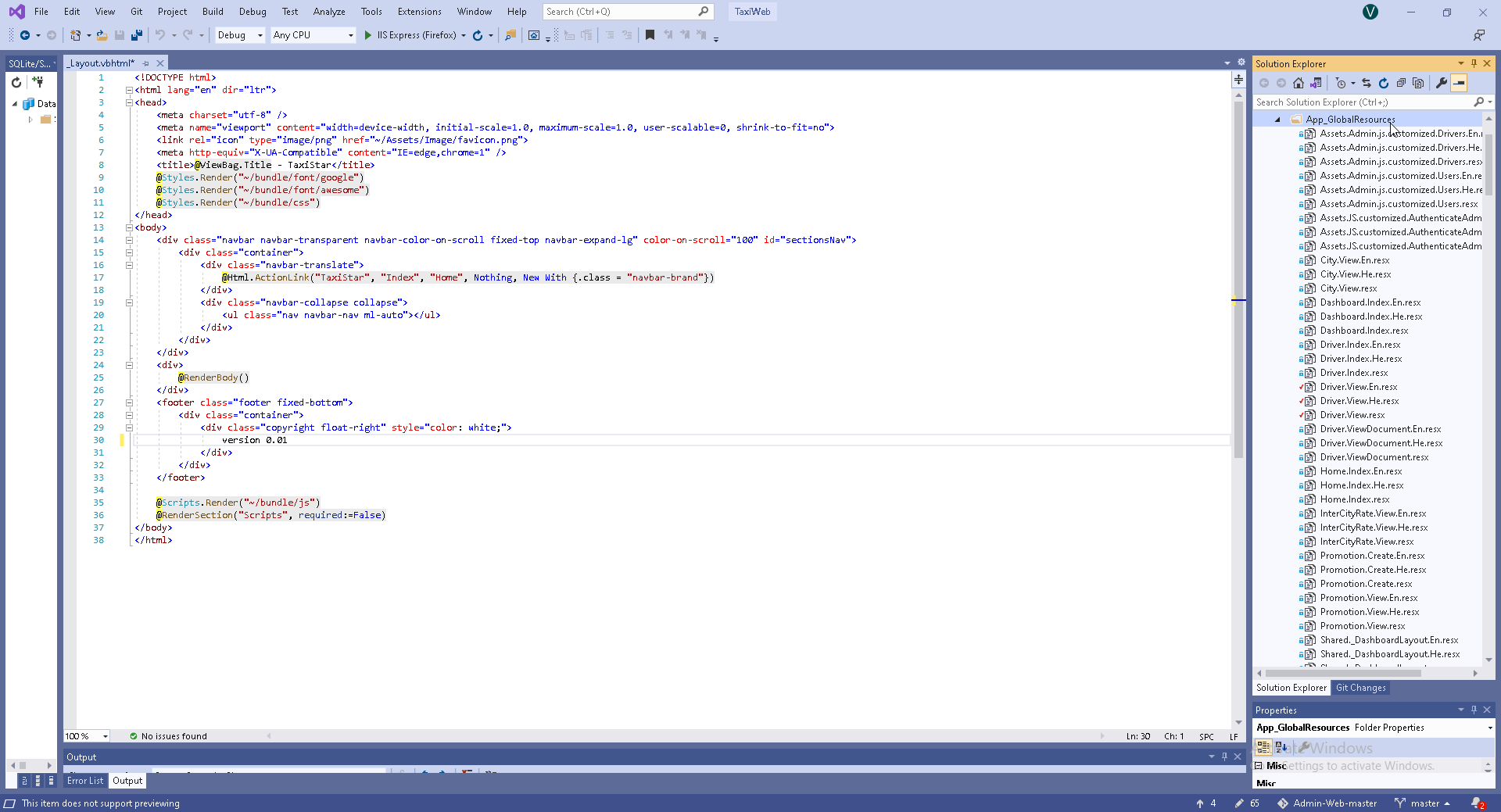The height and width of the screenshot is (812, 1501).
Task: Click the unpushed commits up-arrow 4 indicator
Action: [1205, 803]
